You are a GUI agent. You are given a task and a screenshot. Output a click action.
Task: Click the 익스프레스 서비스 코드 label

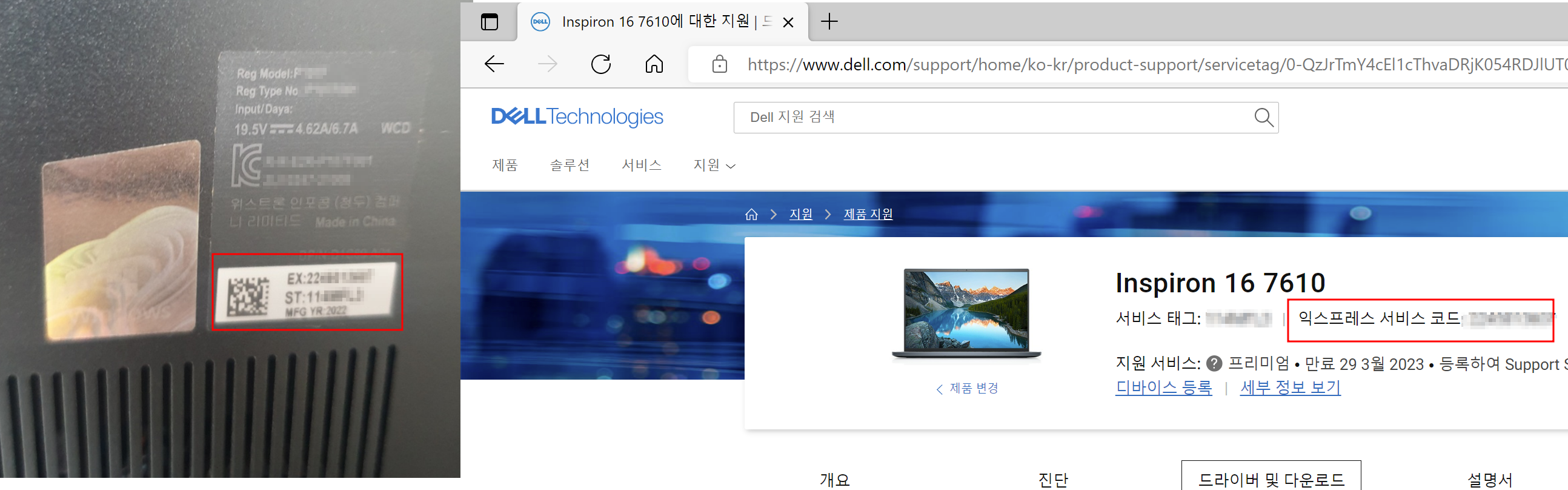pyautogui.click(x=1379, y=318)
